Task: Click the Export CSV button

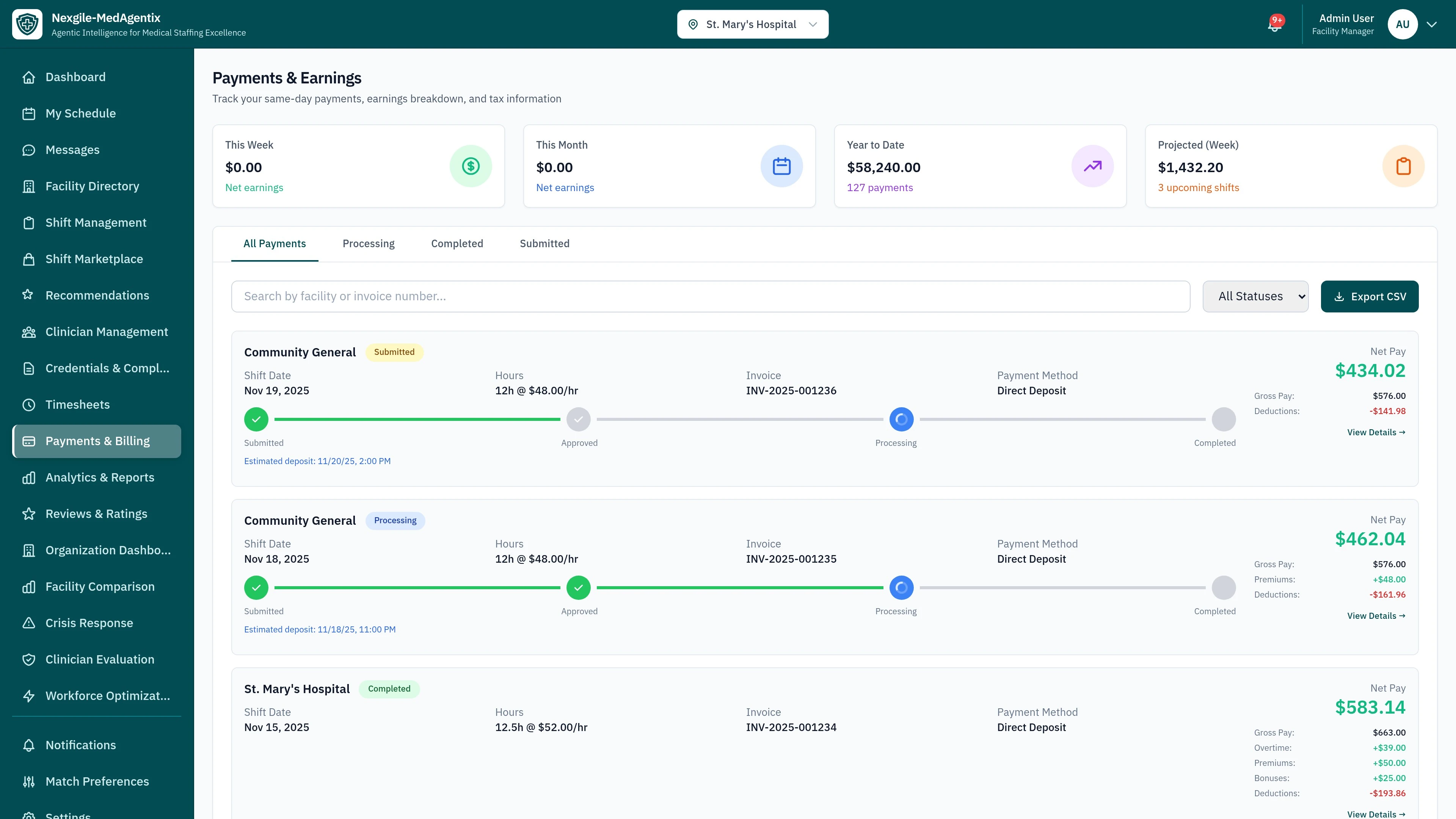Action: coord(1369,296)
